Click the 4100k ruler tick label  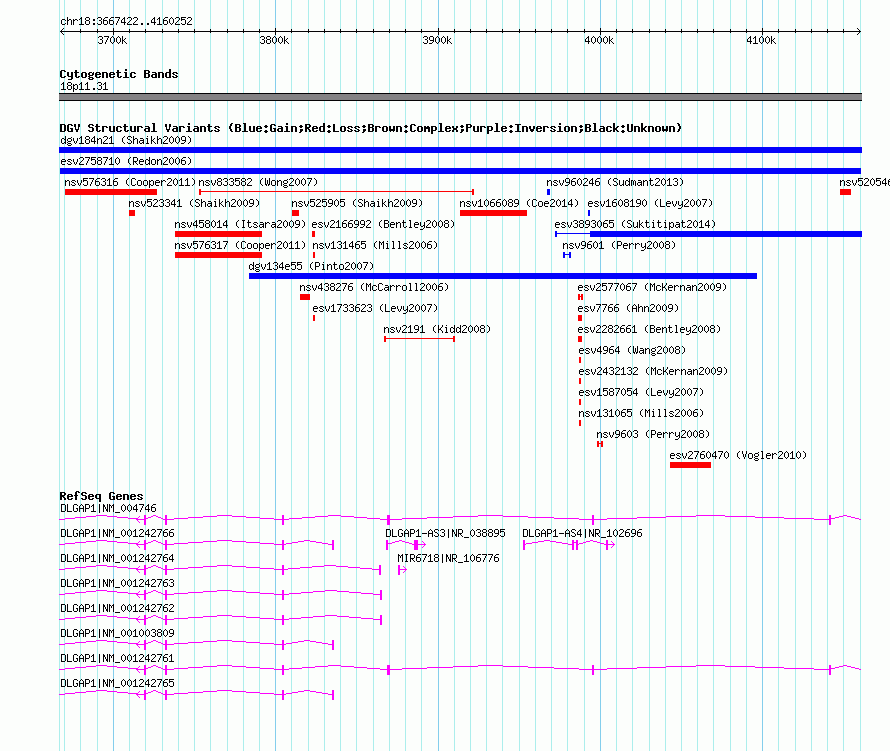(761, 40)
